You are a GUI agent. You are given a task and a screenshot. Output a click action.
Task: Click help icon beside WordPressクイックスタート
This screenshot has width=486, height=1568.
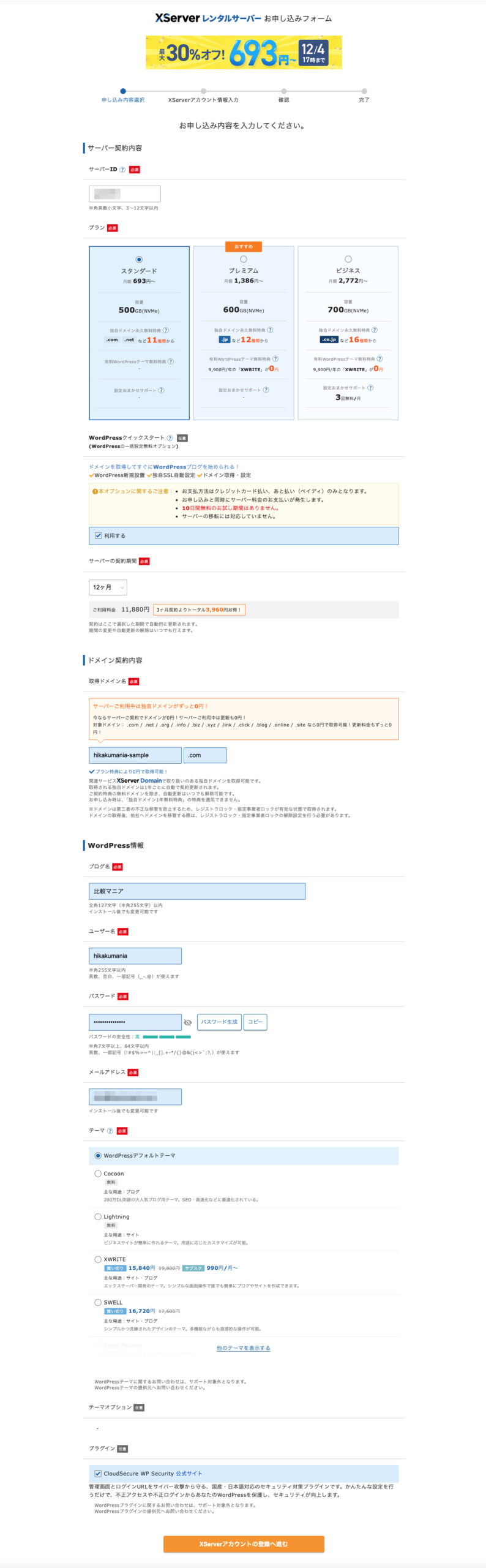coord(170,438)
